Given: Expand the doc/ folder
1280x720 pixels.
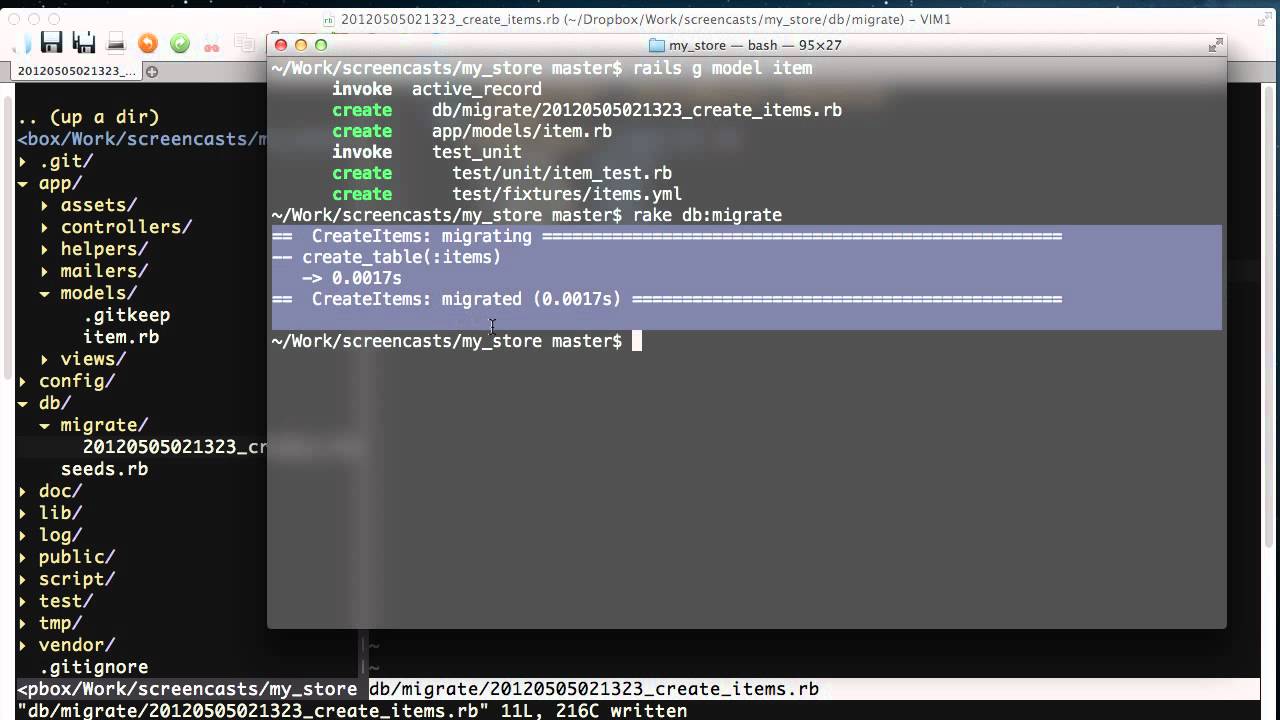Looking at the screenshot, I should coord(24,491).
